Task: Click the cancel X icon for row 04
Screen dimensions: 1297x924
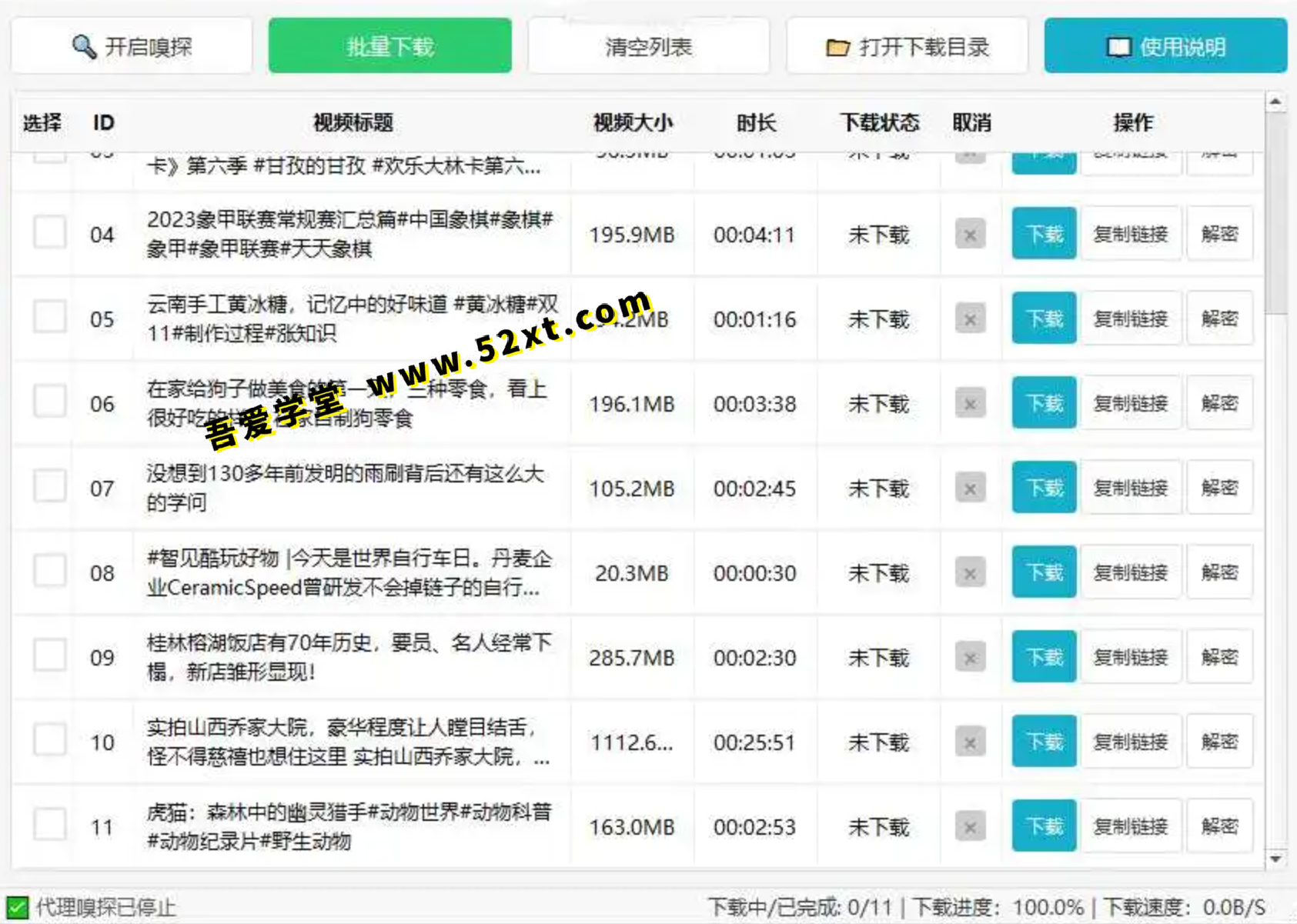Action: (970, 235)
